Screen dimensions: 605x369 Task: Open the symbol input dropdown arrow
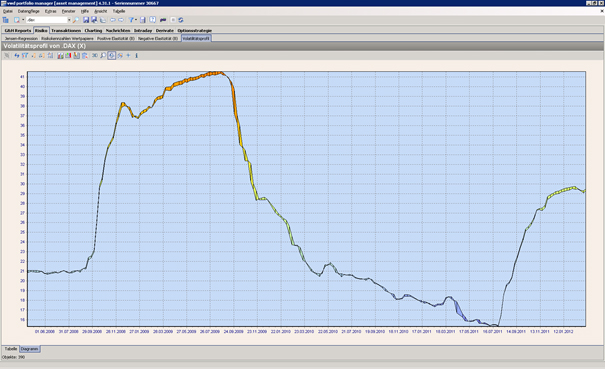(x=69, y=20)
